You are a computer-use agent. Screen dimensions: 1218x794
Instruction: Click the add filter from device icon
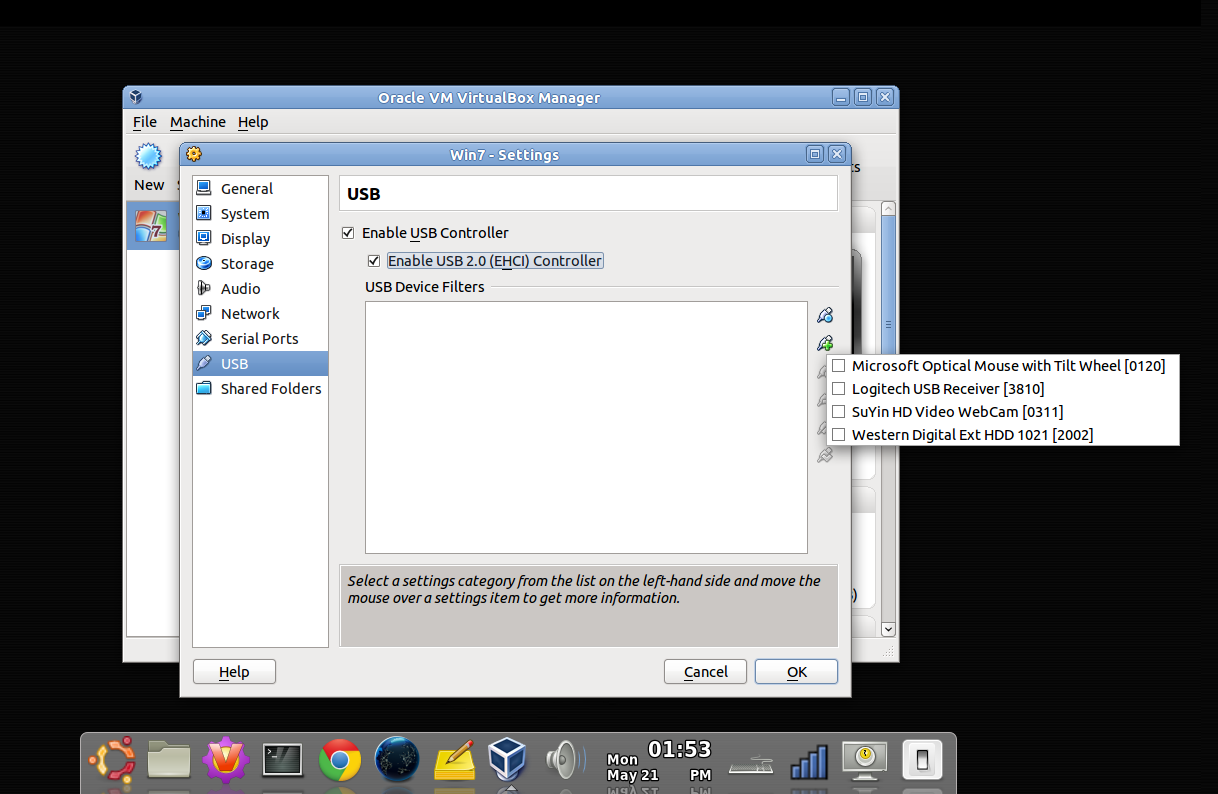[x=824, y=343]
